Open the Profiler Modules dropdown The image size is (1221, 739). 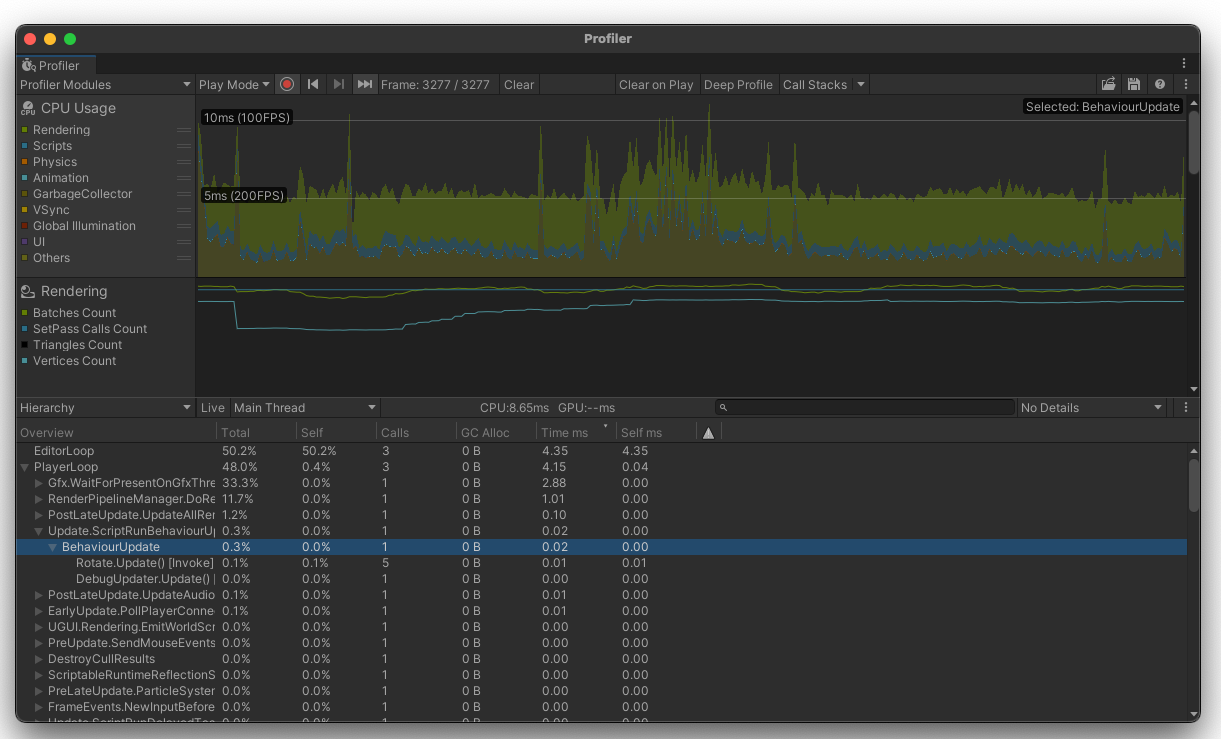[x=105, y=85]
